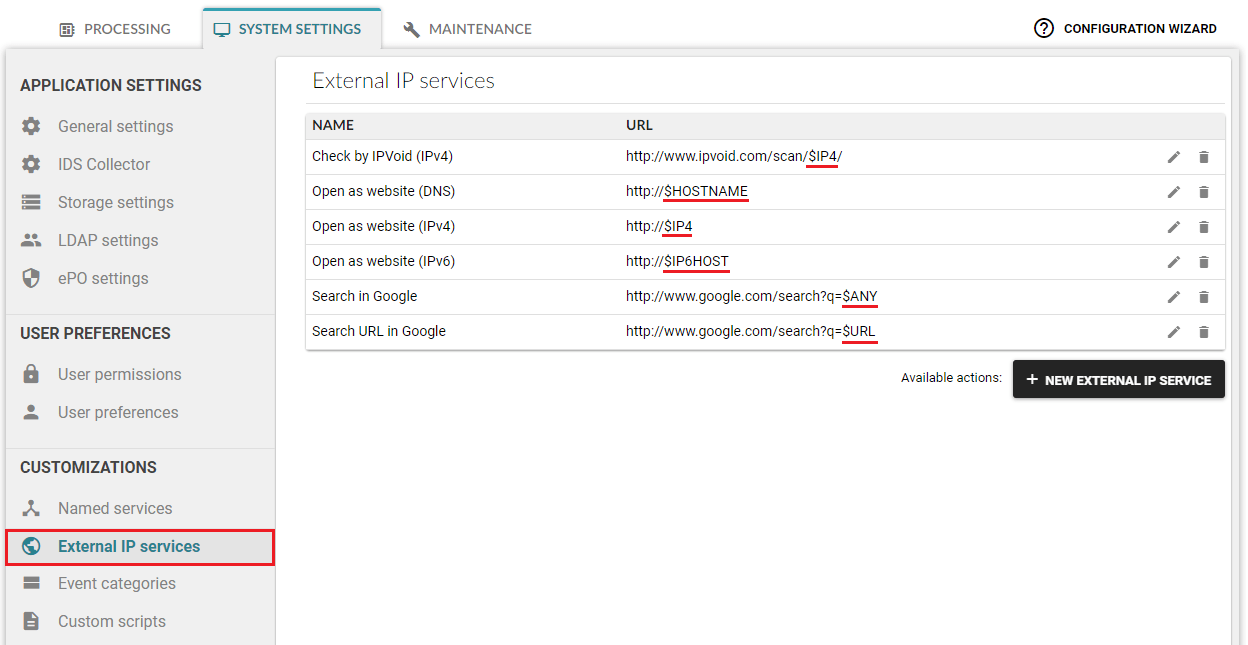
Task: Edit the Search URL in Google entry
Action: pyautogui.click(x=1174, y=332)
